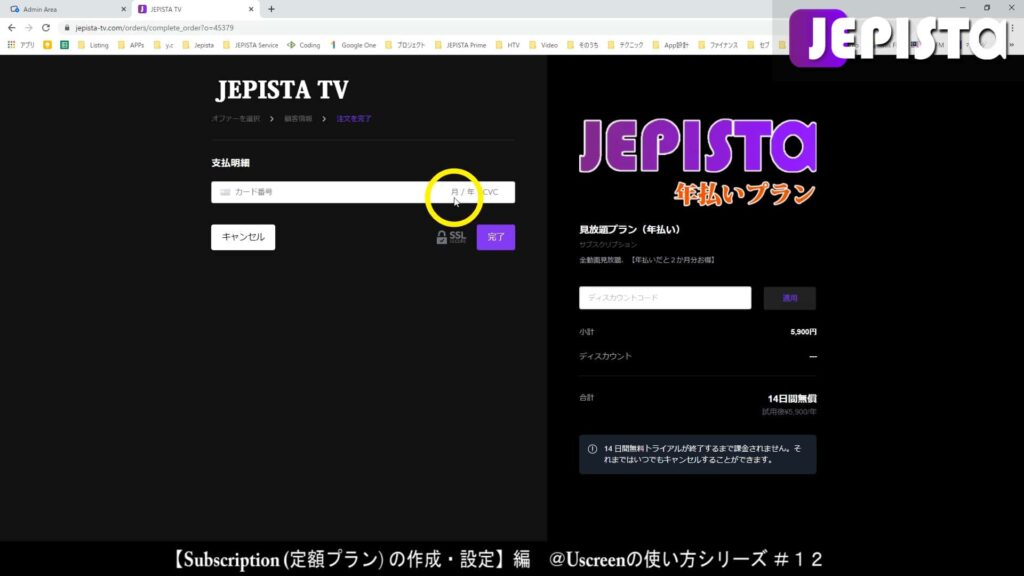Click the SSL secure lock badge

click(451, 237)
